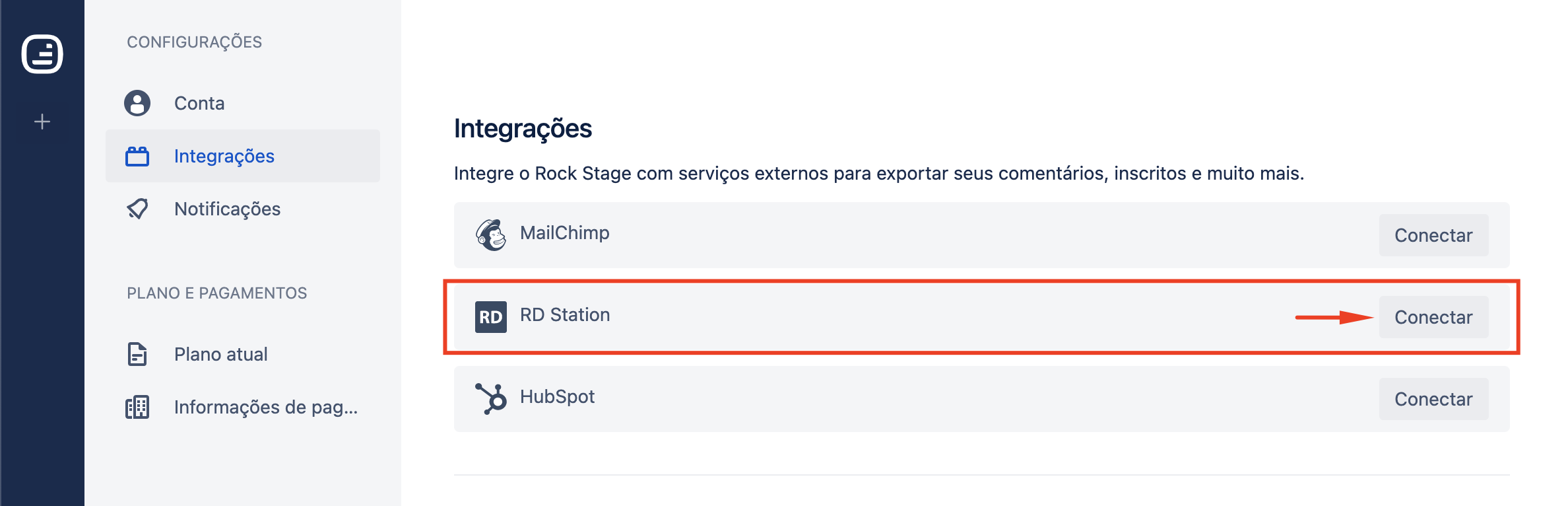Select Integrações in the settings sidebar
The width and height of the screenshot is (1568, 506).
[x=243, y=156]
